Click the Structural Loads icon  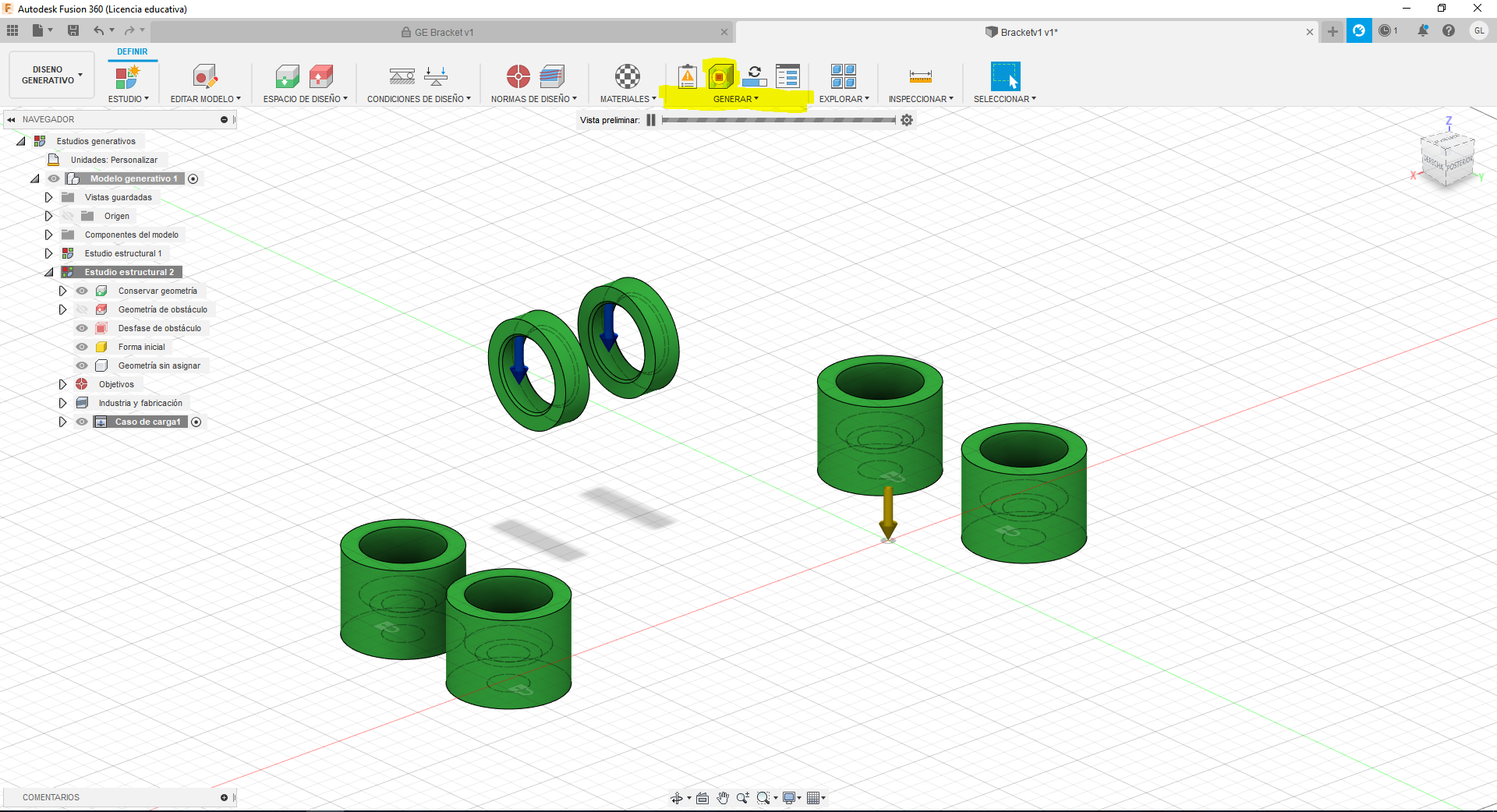(x=436, y=76)
